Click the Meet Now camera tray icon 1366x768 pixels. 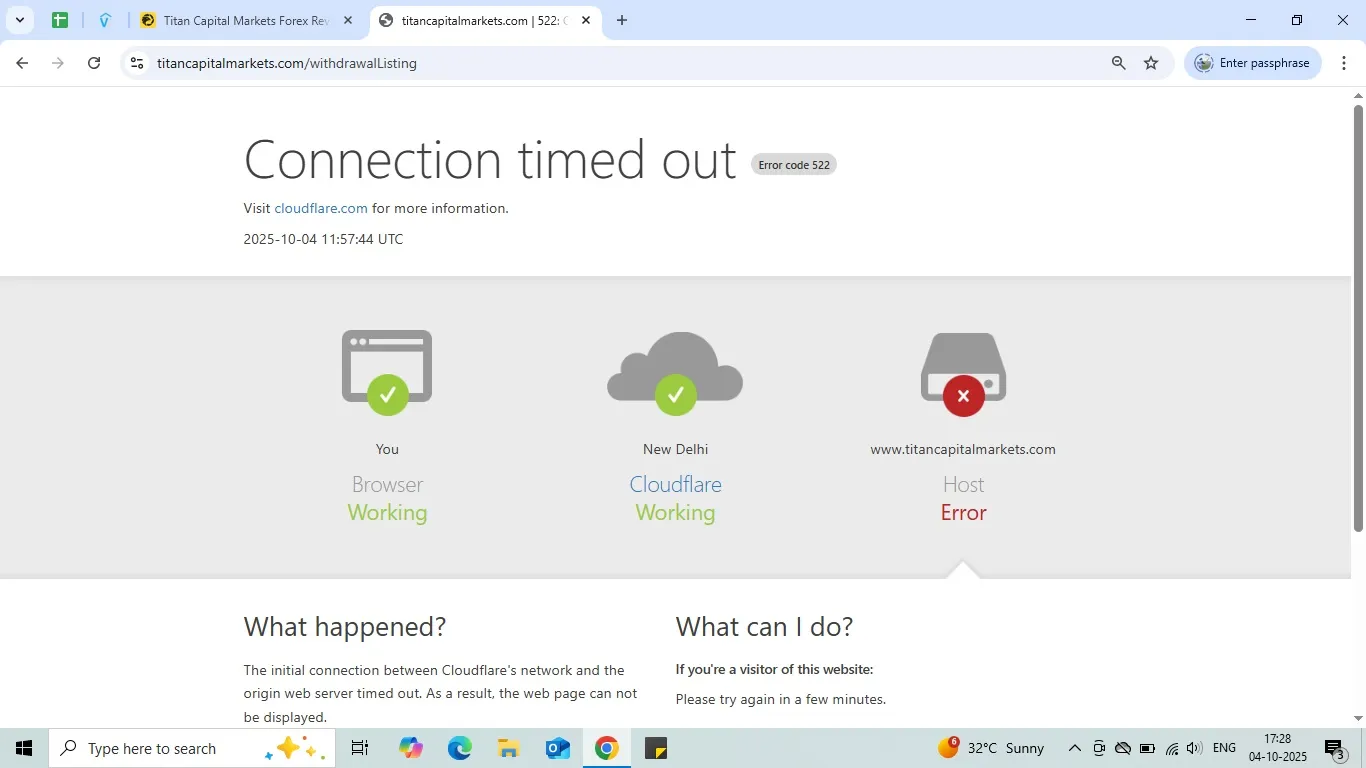tap(1099, 748)
